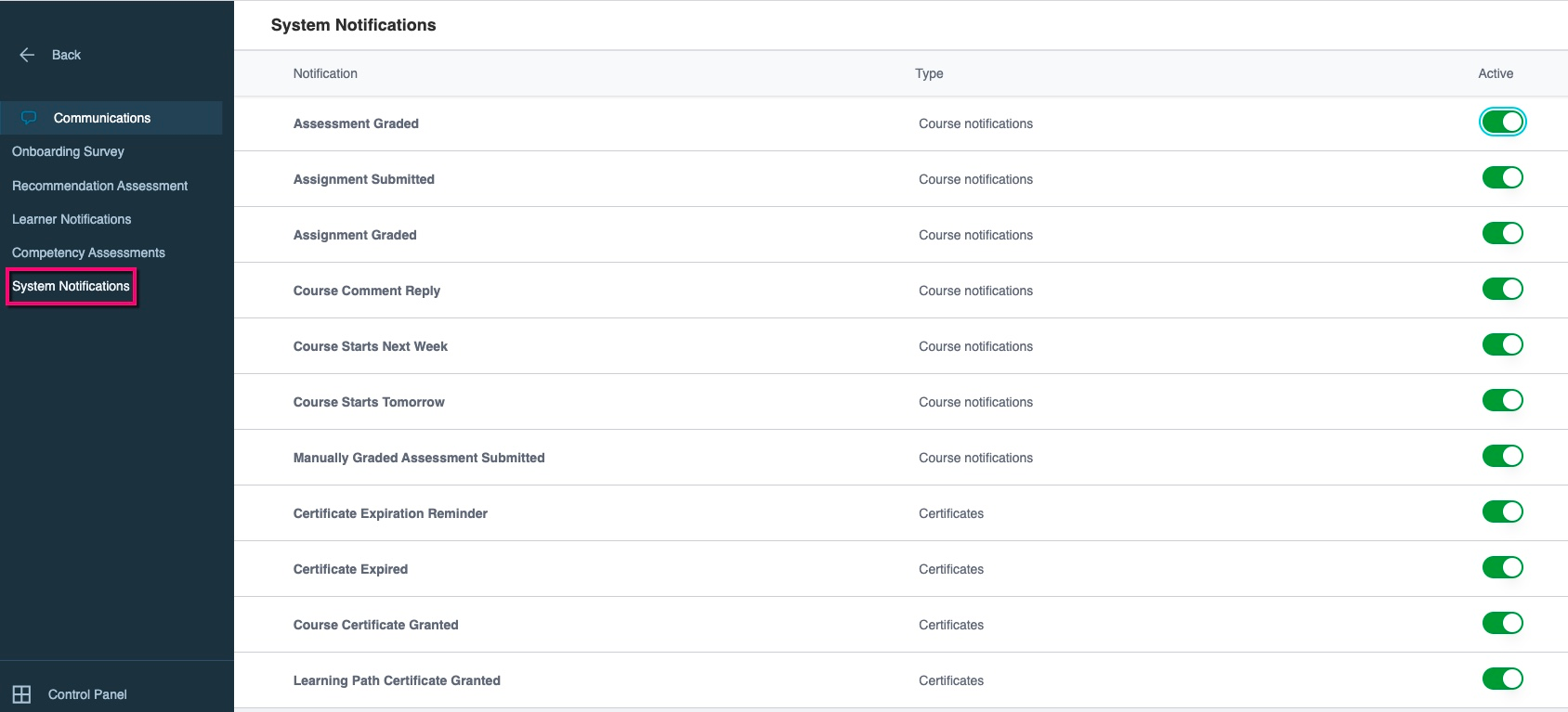Disable the Assignment Submitted switch
The image size is (1568, 712).
1502,177
